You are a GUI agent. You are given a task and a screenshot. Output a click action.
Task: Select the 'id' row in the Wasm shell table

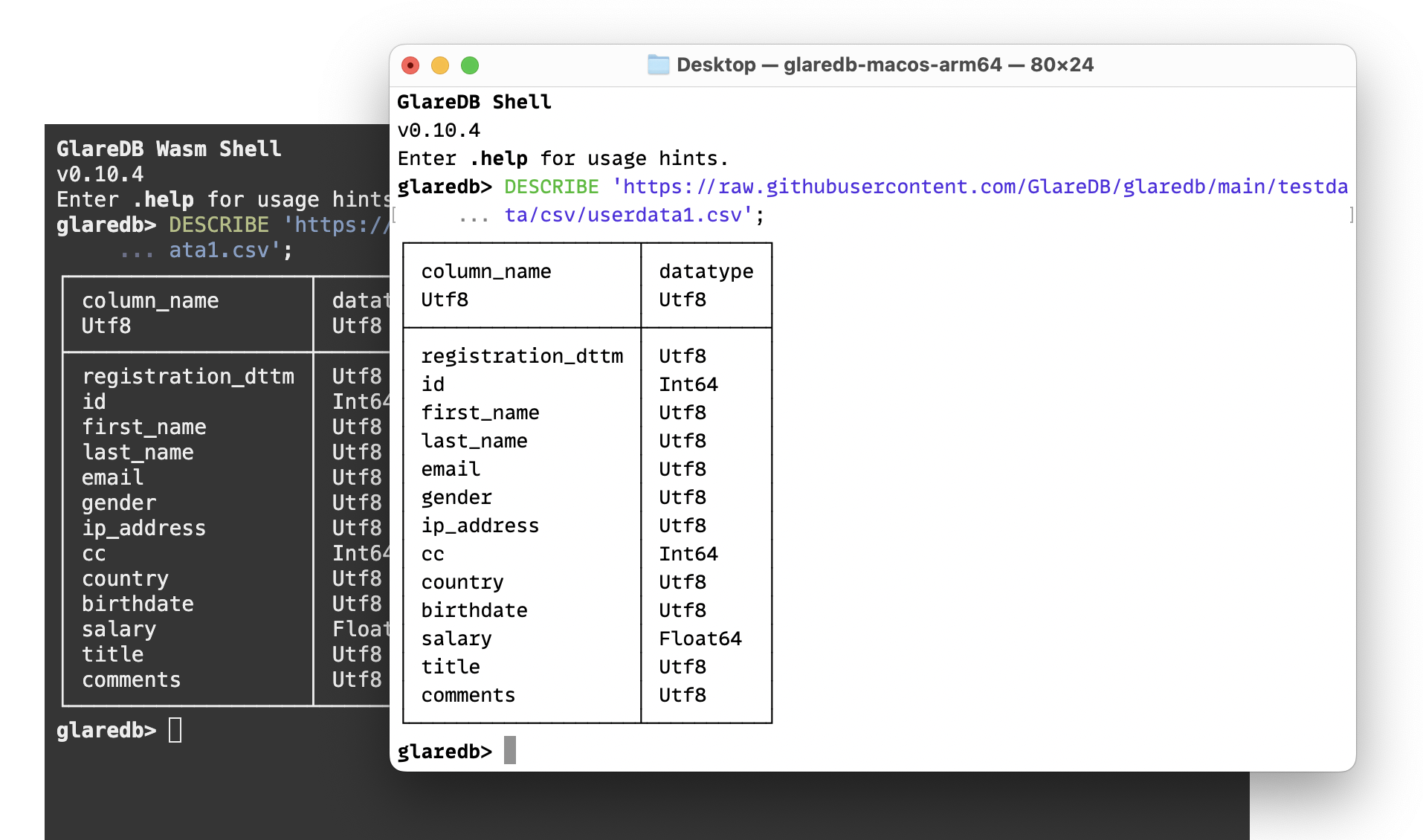(x=94, y=401)
